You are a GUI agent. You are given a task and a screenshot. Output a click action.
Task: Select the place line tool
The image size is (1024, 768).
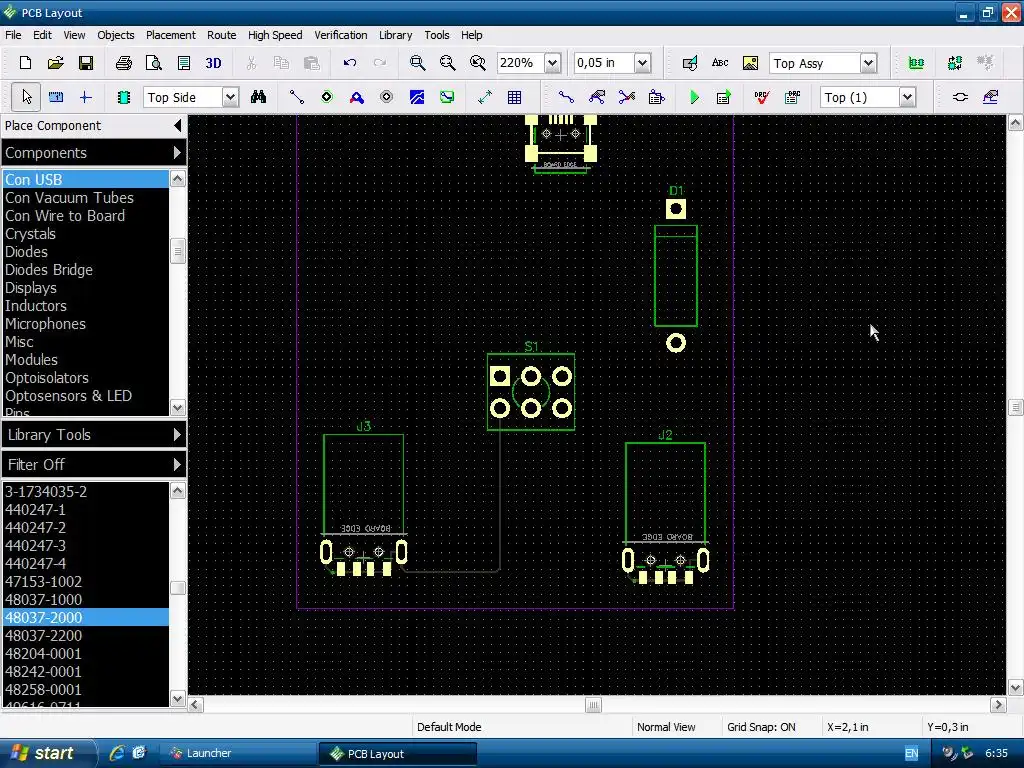(x=296, y=97)
